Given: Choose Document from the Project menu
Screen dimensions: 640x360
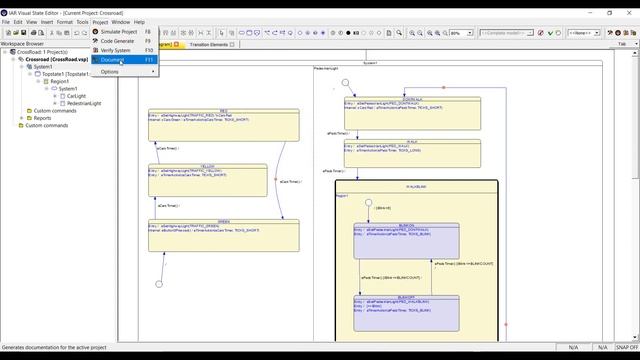Looking at the screenshot, I should click(124, 60).
